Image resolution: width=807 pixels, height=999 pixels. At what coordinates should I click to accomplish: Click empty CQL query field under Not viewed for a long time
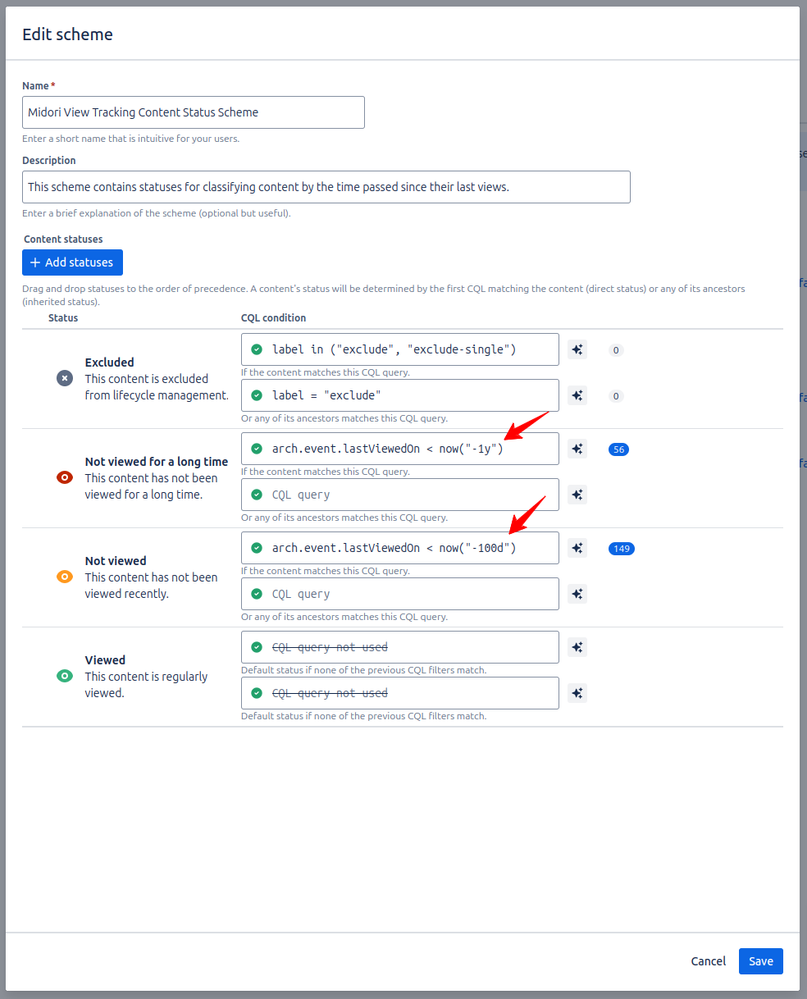[400, 494]
